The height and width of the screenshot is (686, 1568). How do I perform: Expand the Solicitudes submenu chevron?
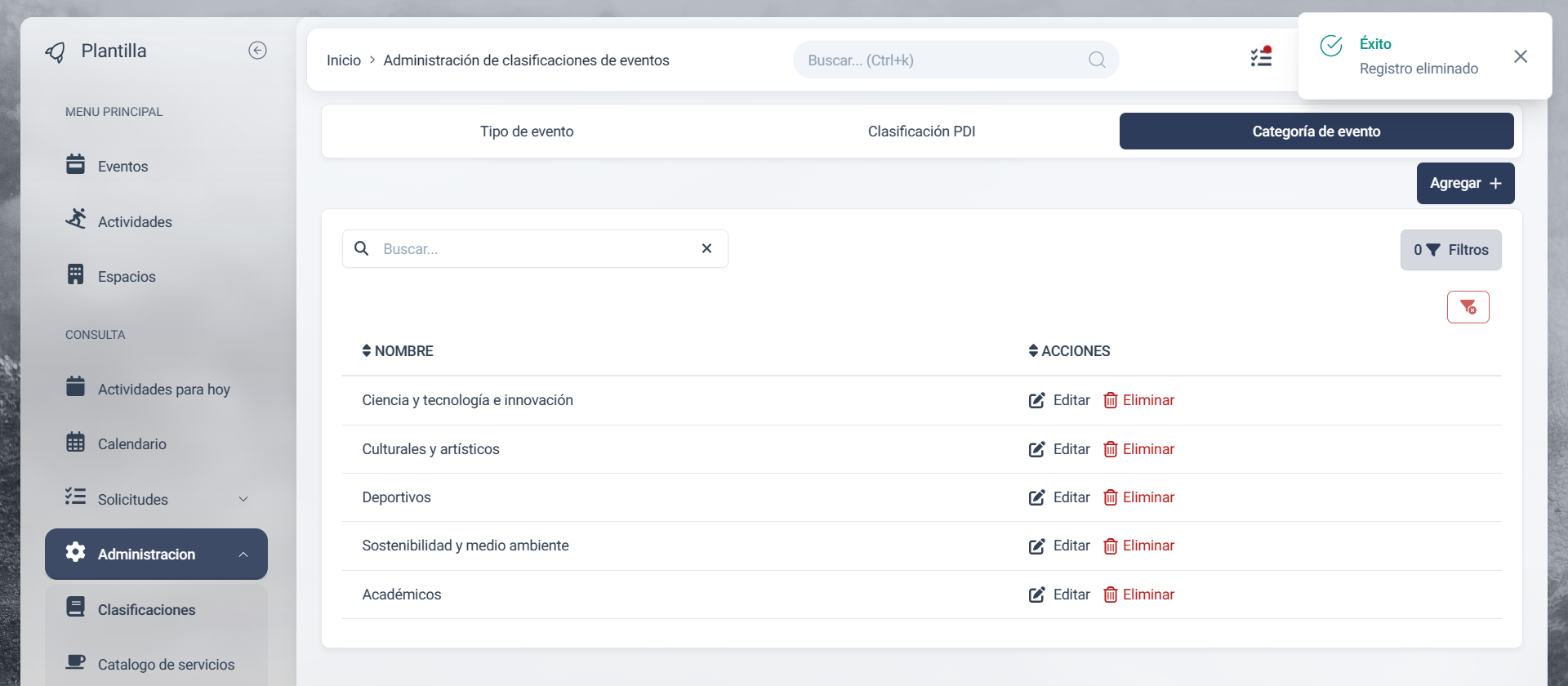(243, 499)
